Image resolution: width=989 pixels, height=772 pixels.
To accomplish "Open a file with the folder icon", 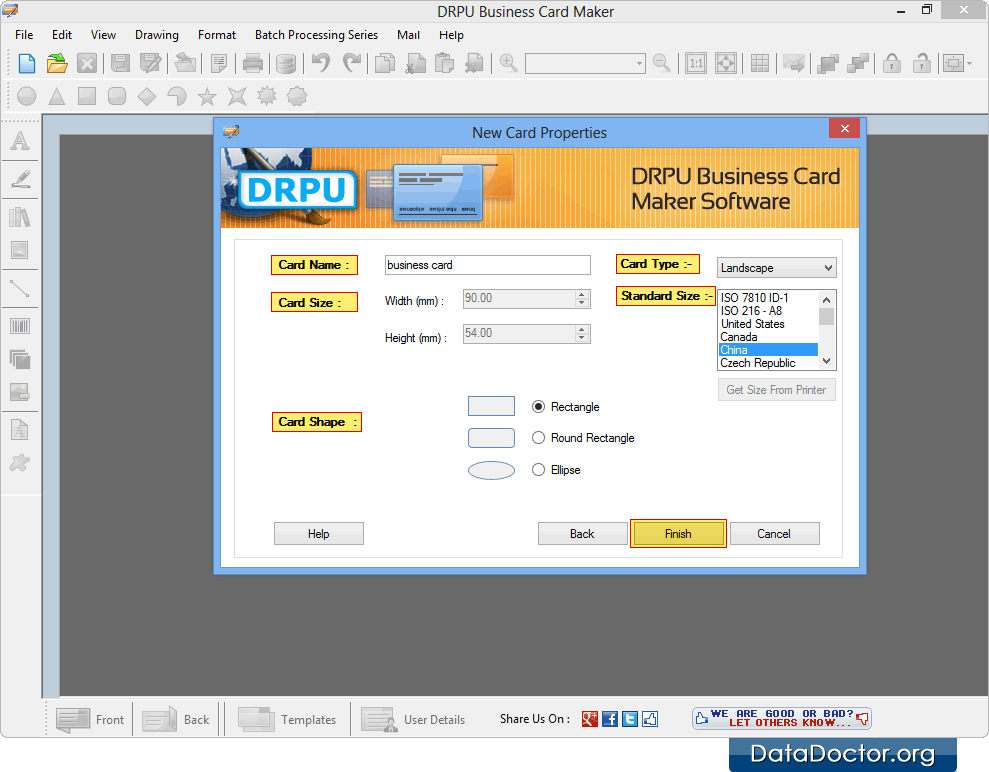I will 57,64.
